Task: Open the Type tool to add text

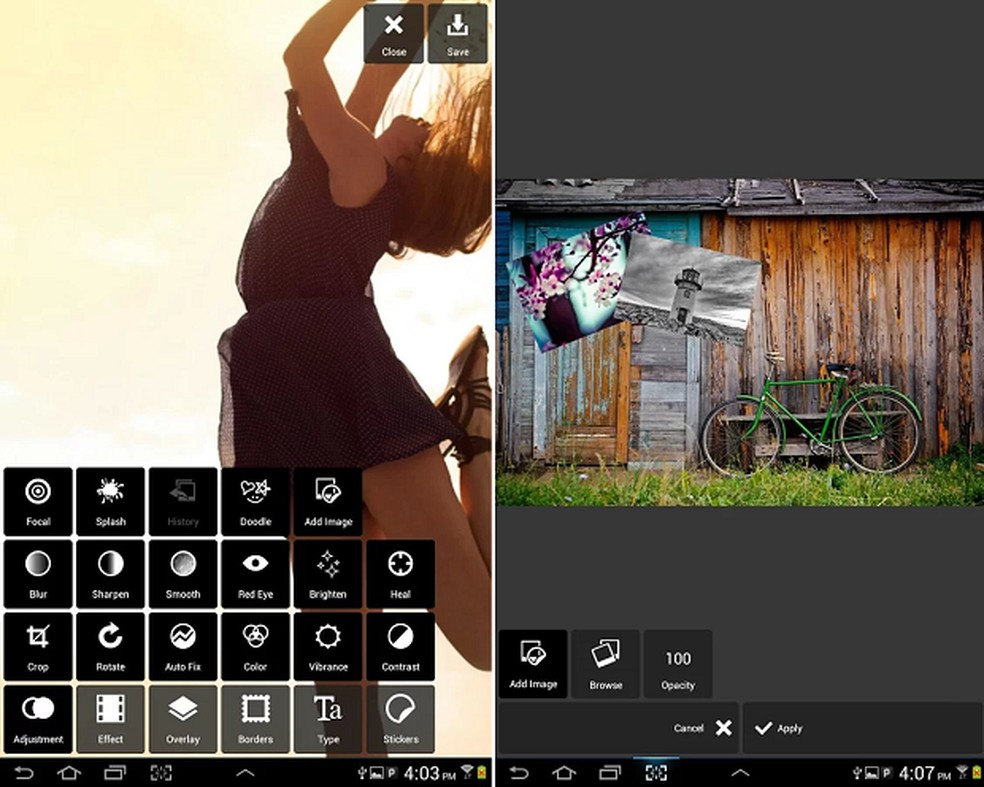Action: pos(328,719)
